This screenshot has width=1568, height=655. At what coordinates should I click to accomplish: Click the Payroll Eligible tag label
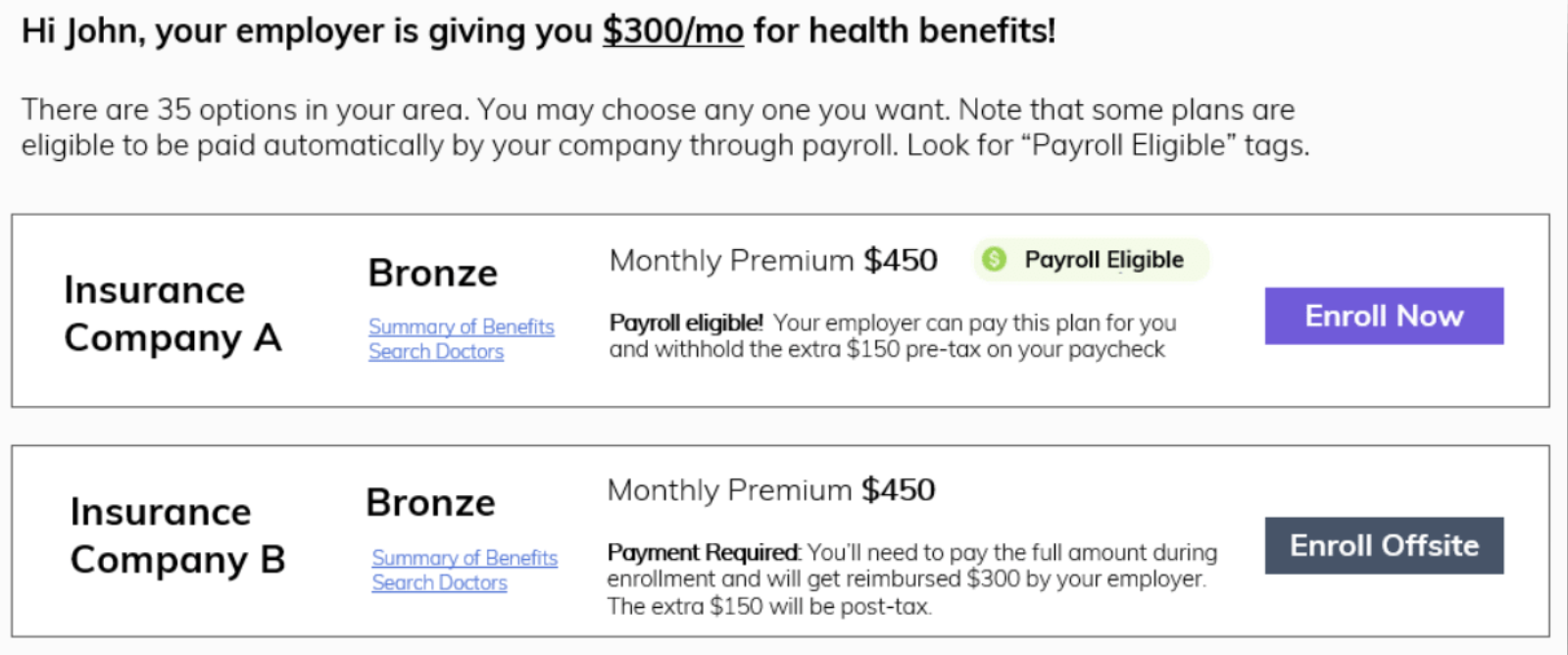pyautogui.click(x=1103, y=260)
